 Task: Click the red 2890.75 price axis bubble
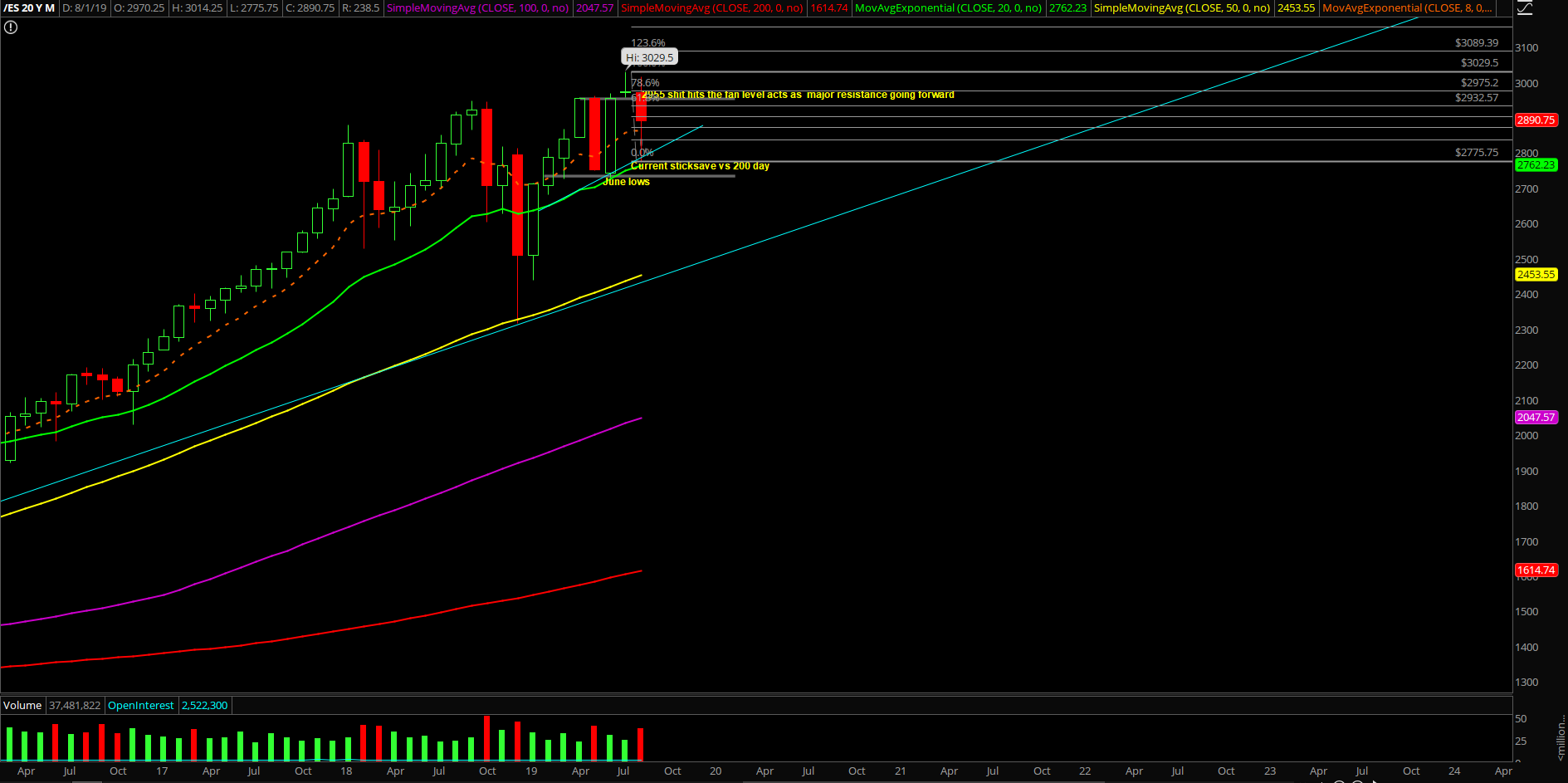[1536, 120]
